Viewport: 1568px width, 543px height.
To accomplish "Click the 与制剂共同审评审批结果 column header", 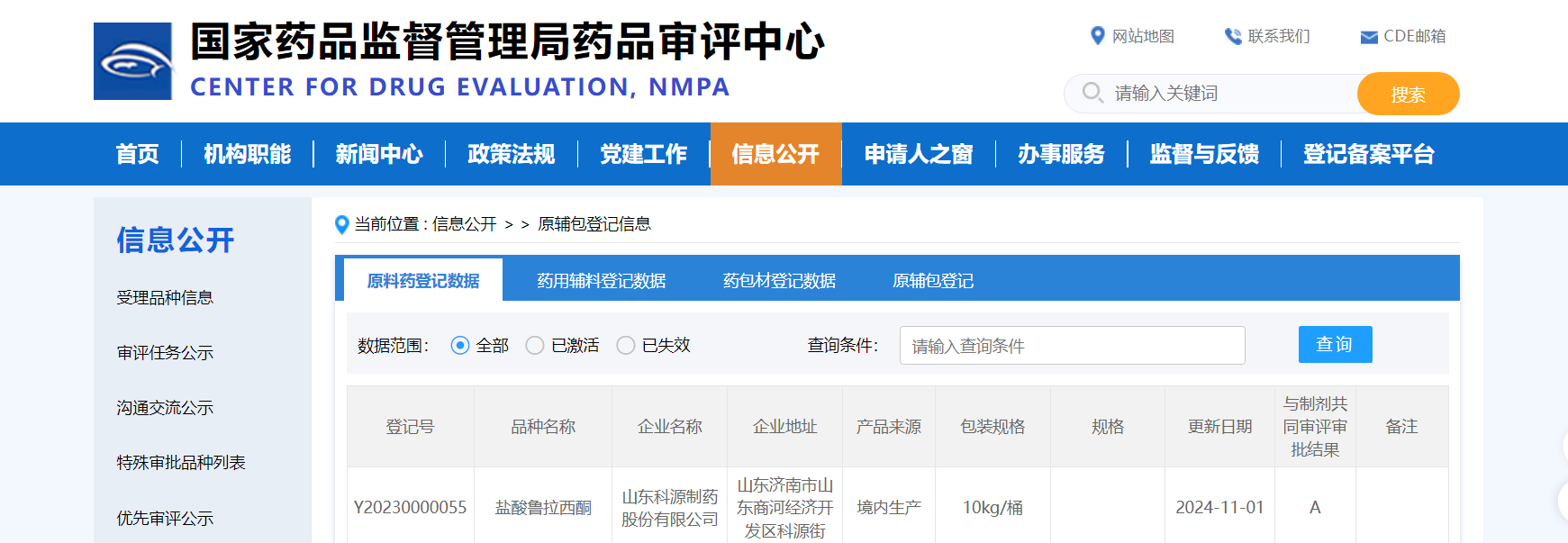I will pos(1316,427).
